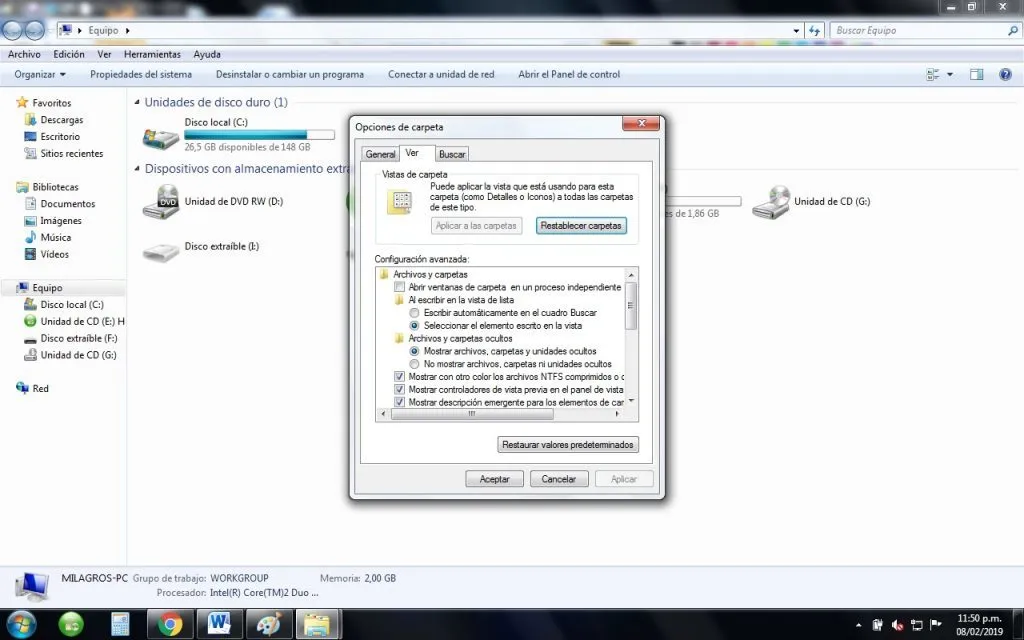Switch to the Buscar tab
Screen dimensions: 1024x640
tap(452, 154)
